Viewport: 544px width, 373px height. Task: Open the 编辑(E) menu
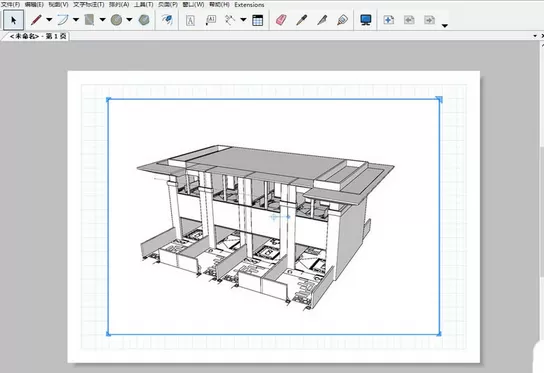click(x=34, y=5)
